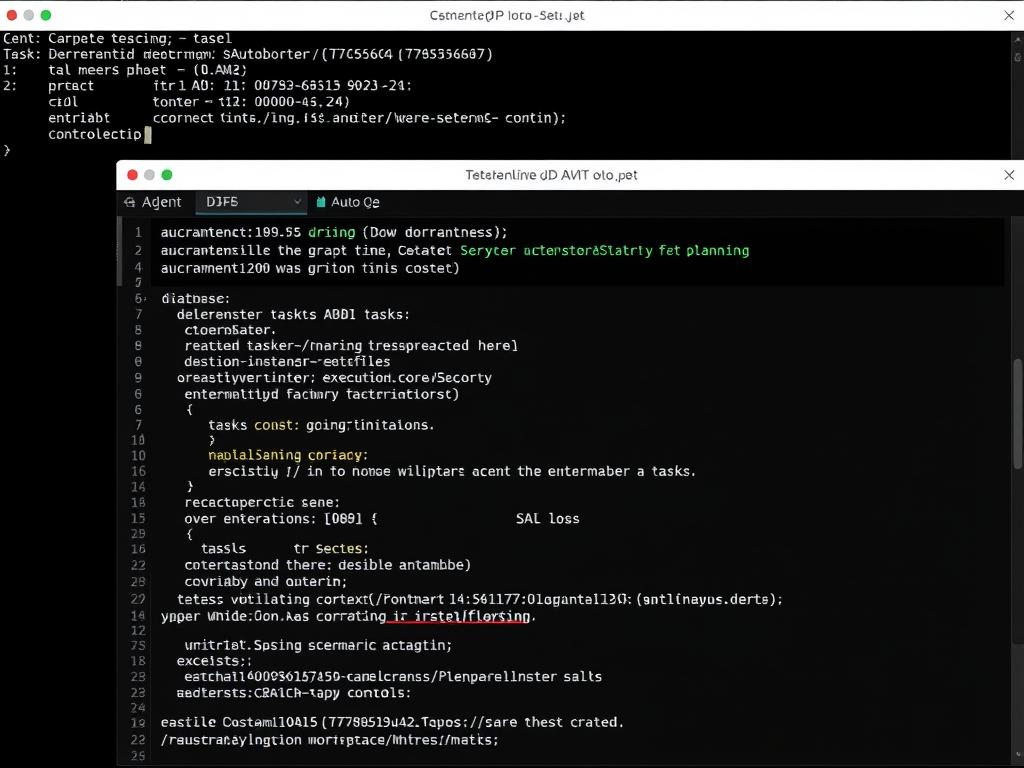Click the line ending 'Plenparellnster salts'

click(393, 677)
